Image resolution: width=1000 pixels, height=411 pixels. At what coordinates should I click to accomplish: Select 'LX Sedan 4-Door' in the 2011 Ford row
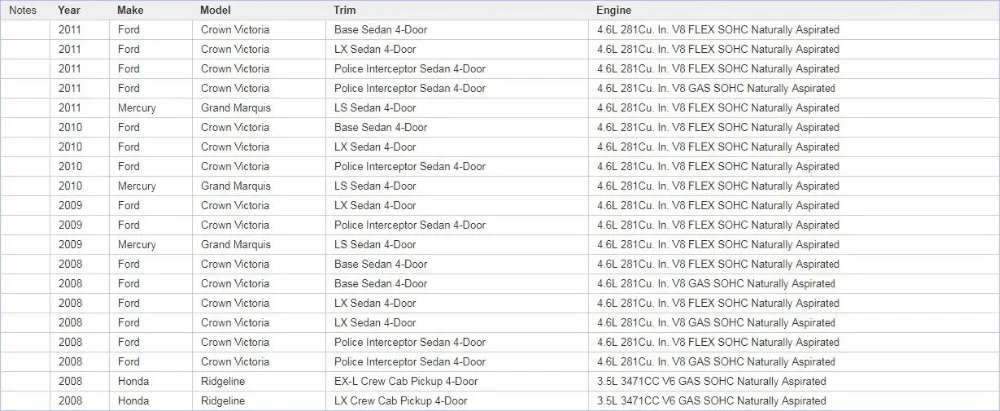(375, 49)
